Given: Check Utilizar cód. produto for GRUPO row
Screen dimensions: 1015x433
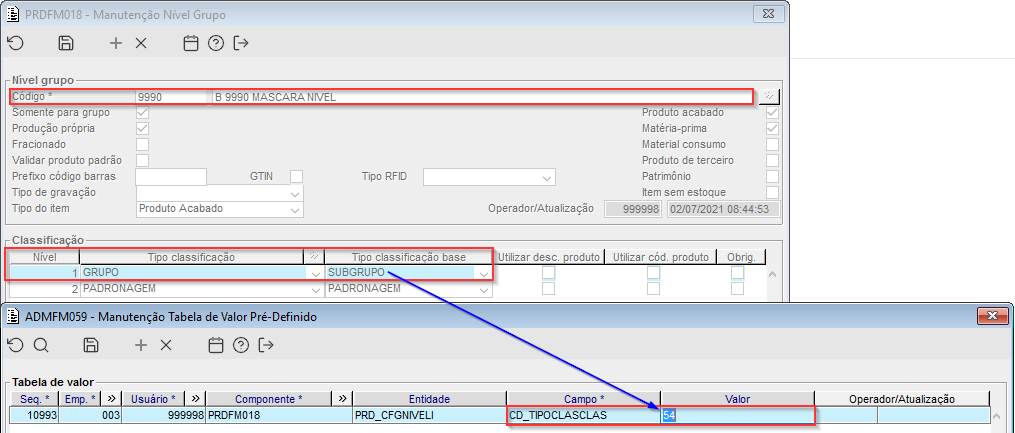Looking at the screenshot, I should pos(654,272).
